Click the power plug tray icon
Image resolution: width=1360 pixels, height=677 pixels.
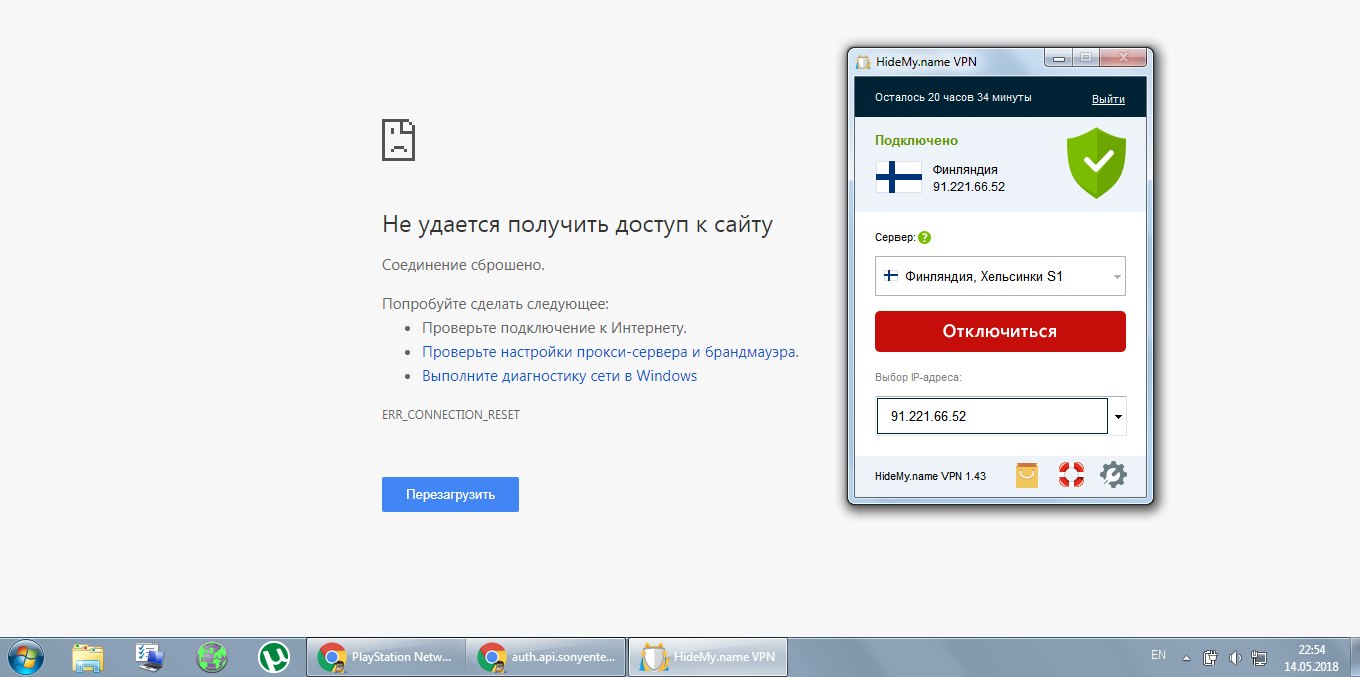[x=1210, y=658]
